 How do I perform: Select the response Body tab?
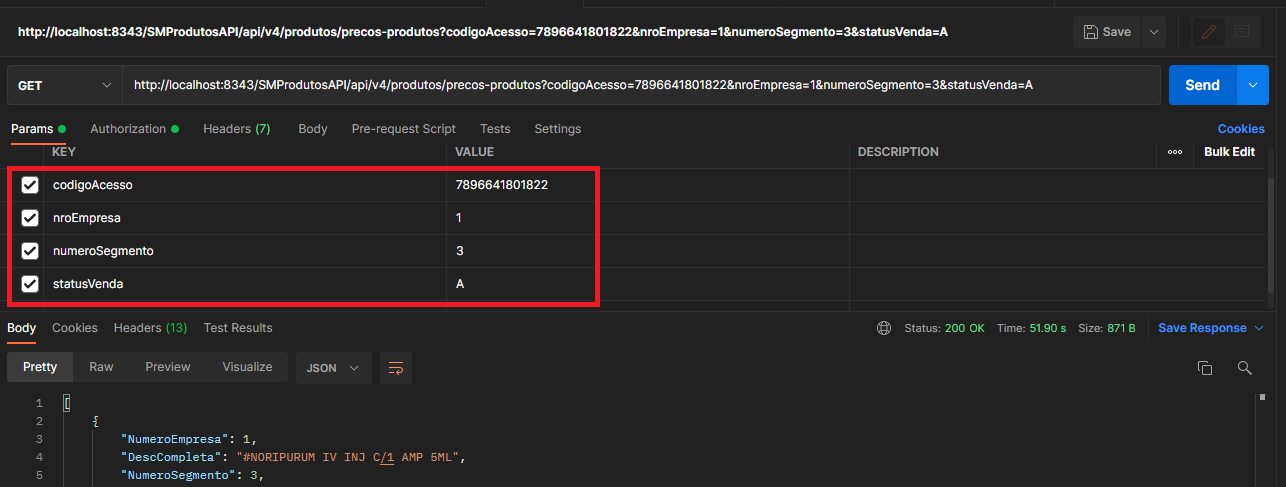click(x=22, y=328)
